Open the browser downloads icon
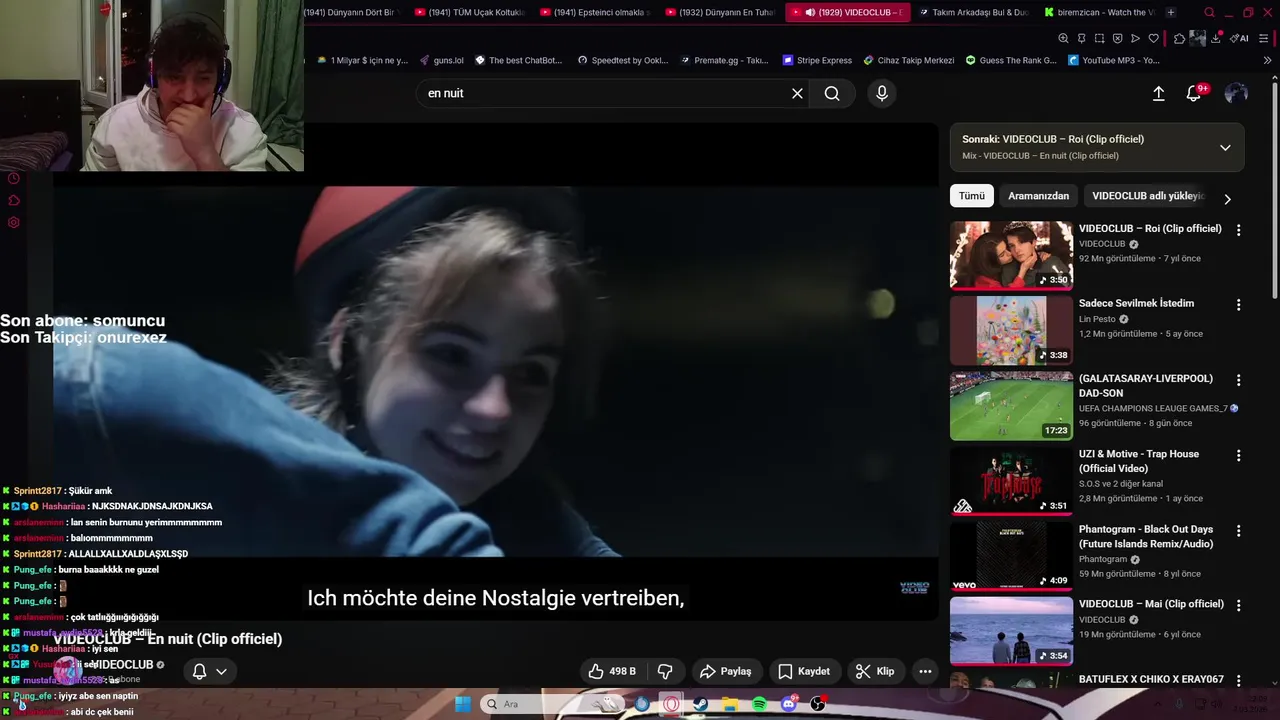 [1216, 38]
